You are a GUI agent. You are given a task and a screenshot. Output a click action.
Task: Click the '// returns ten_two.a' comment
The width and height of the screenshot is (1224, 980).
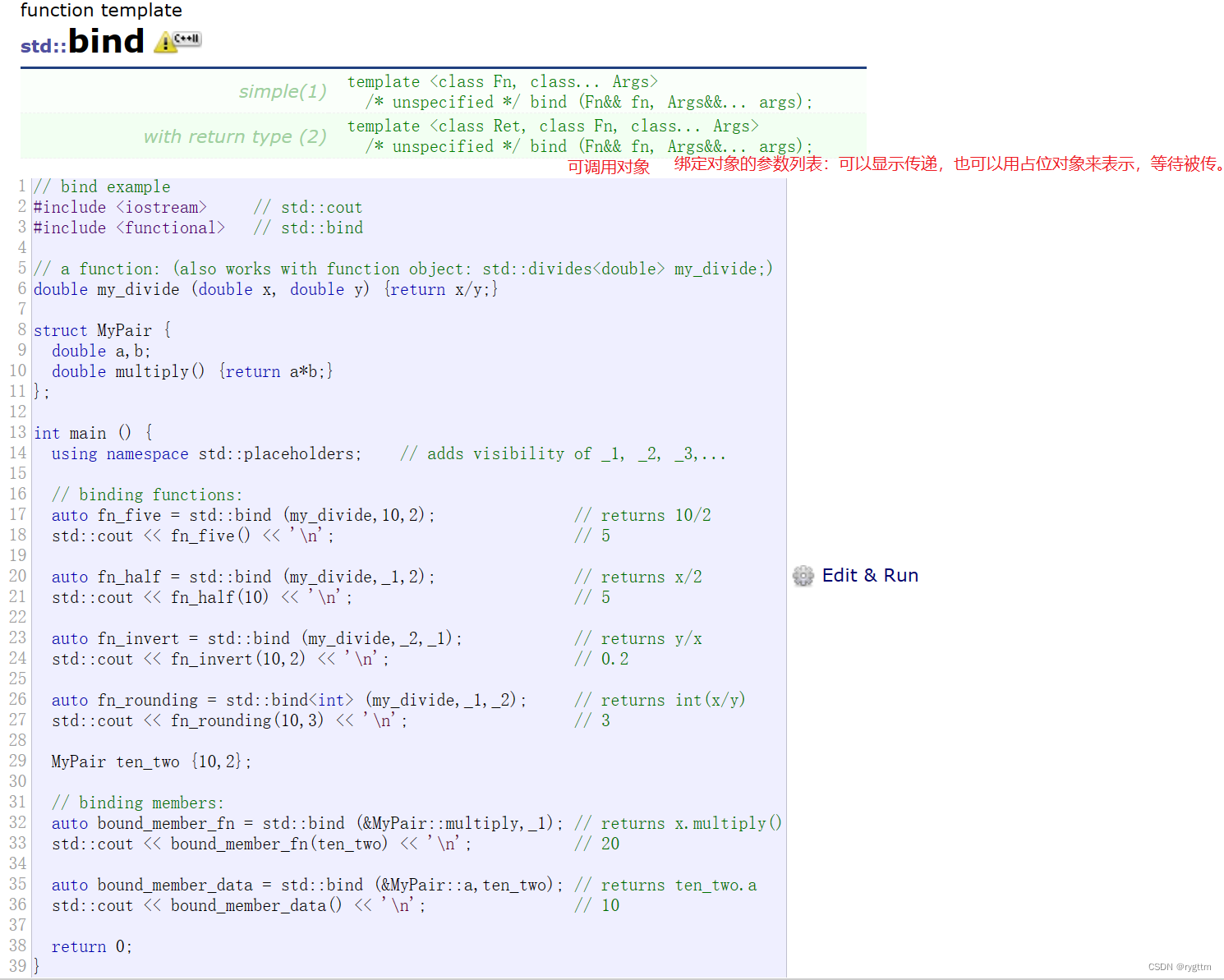(x=665, y=885)
